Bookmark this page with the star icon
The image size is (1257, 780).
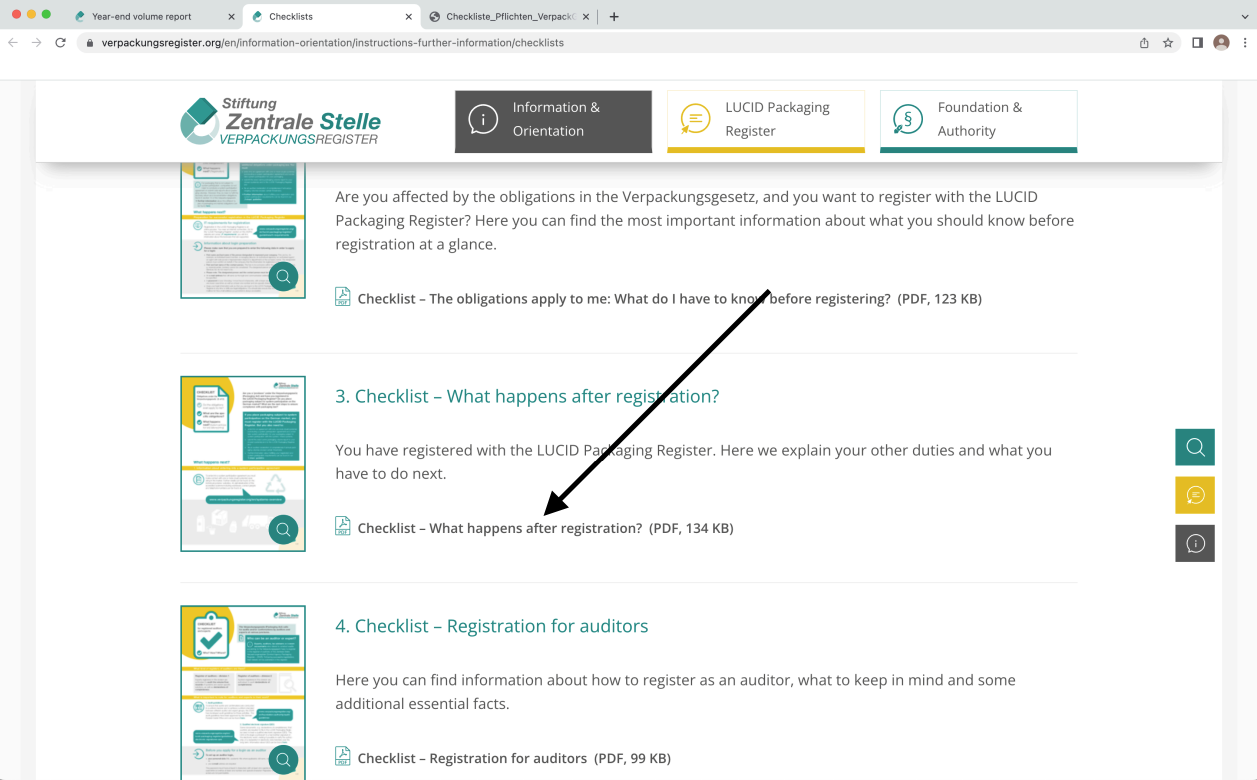coord(1168,43)
